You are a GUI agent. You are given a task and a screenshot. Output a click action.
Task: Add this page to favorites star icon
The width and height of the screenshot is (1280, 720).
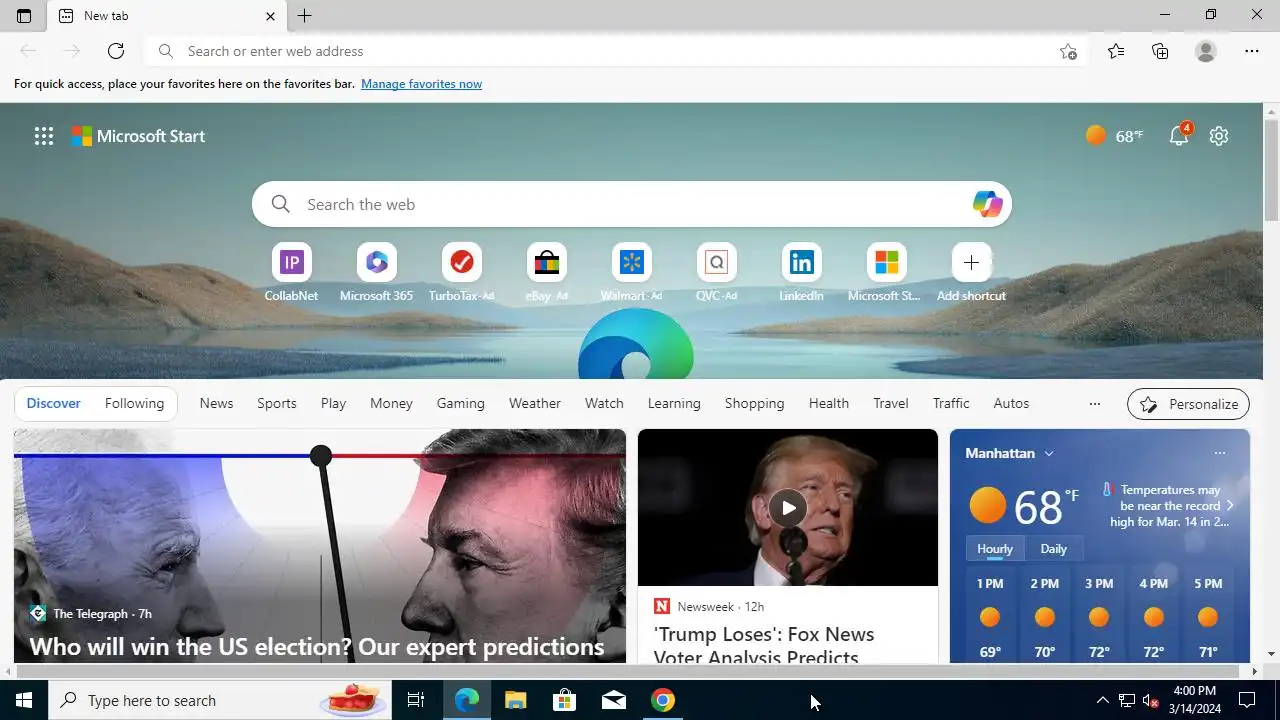click(x=1068, y=51)
